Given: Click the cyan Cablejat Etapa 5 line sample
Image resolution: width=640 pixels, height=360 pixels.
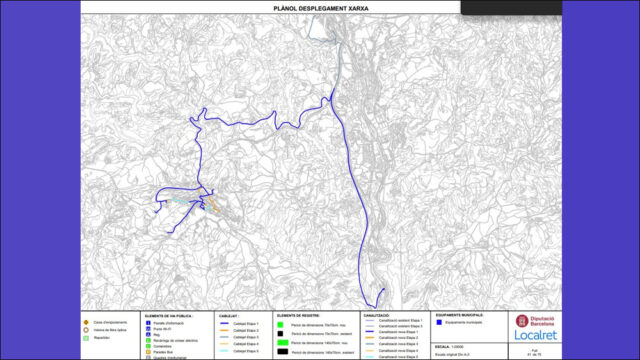Looking at the screenshot, I should point(224,351).
